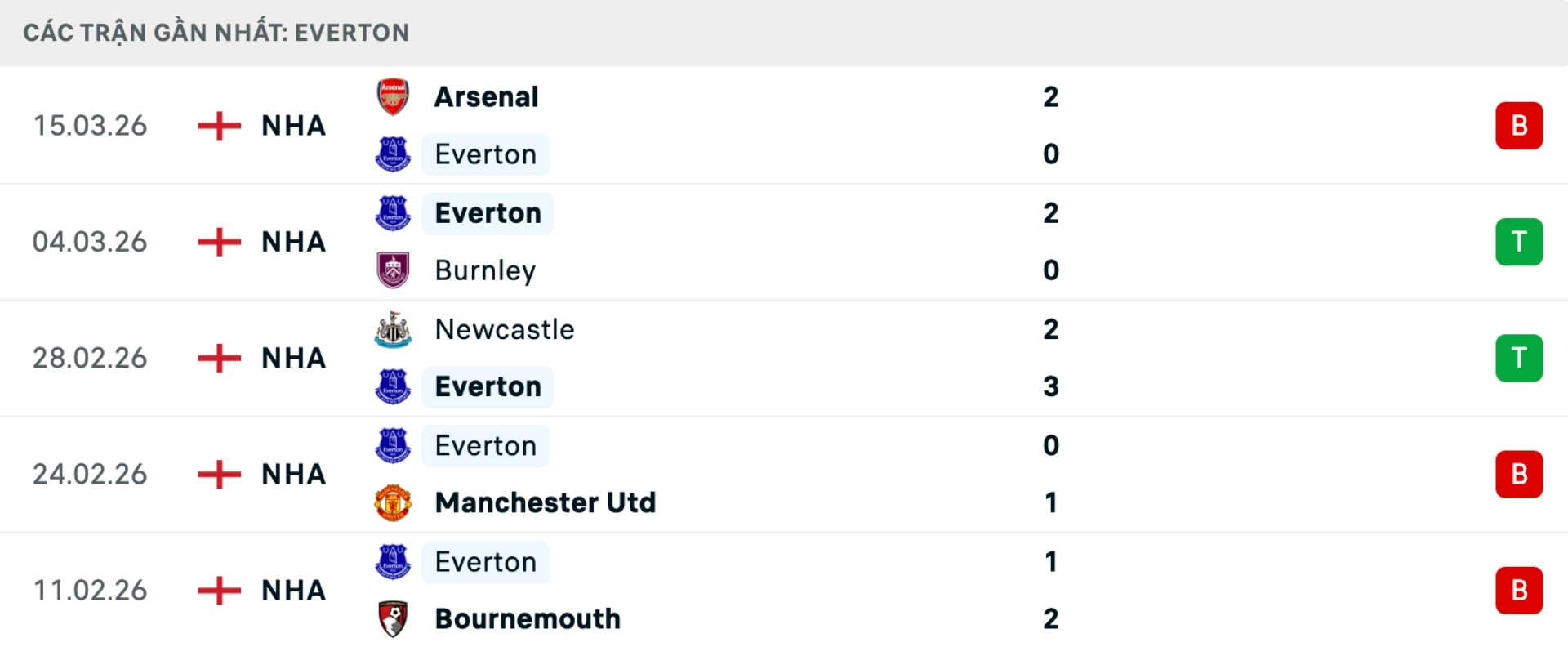Click the 04.03.26 match date
1568x647 pixels.
90,242
